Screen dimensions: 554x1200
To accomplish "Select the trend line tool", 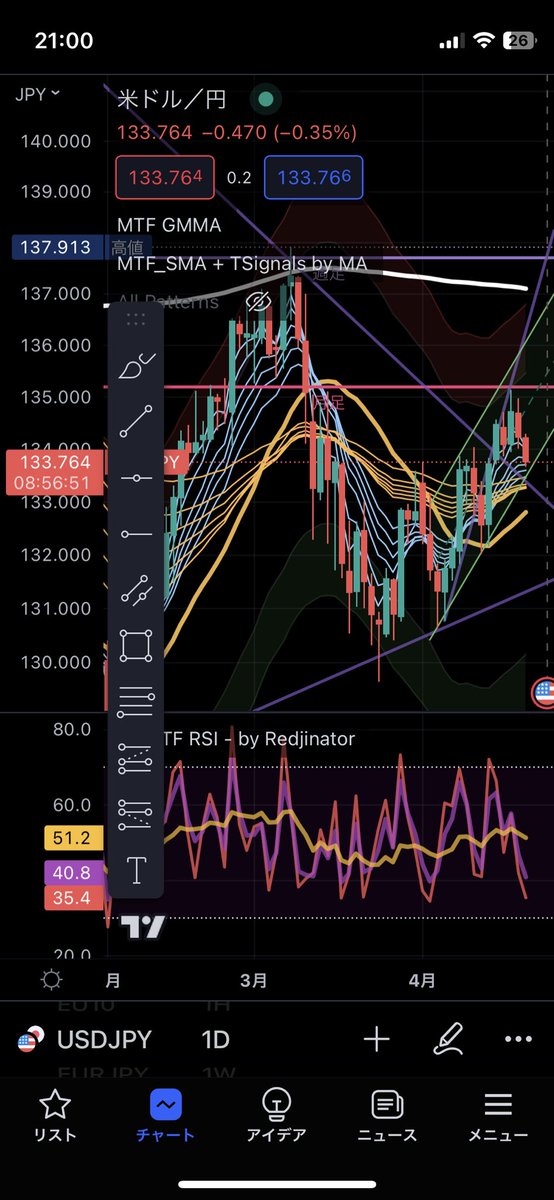I will point(135,422).
